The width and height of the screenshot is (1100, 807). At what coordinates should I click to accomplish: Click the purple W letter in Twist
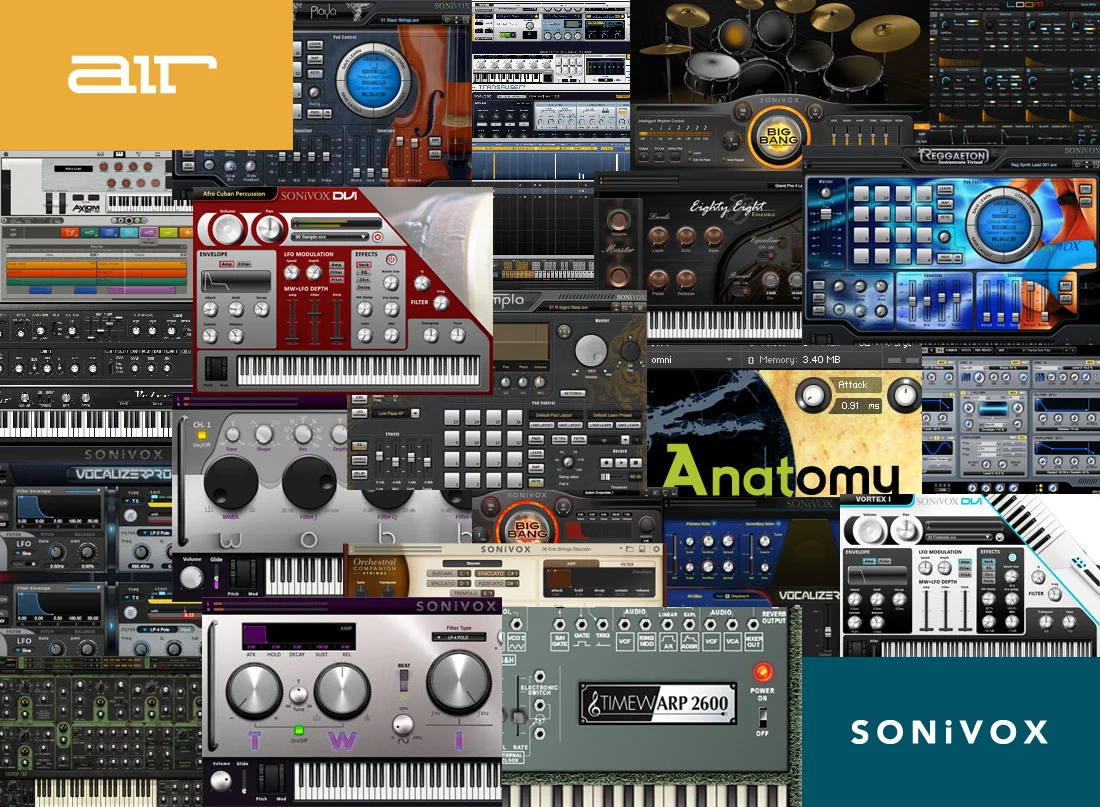tap(342, 741)
